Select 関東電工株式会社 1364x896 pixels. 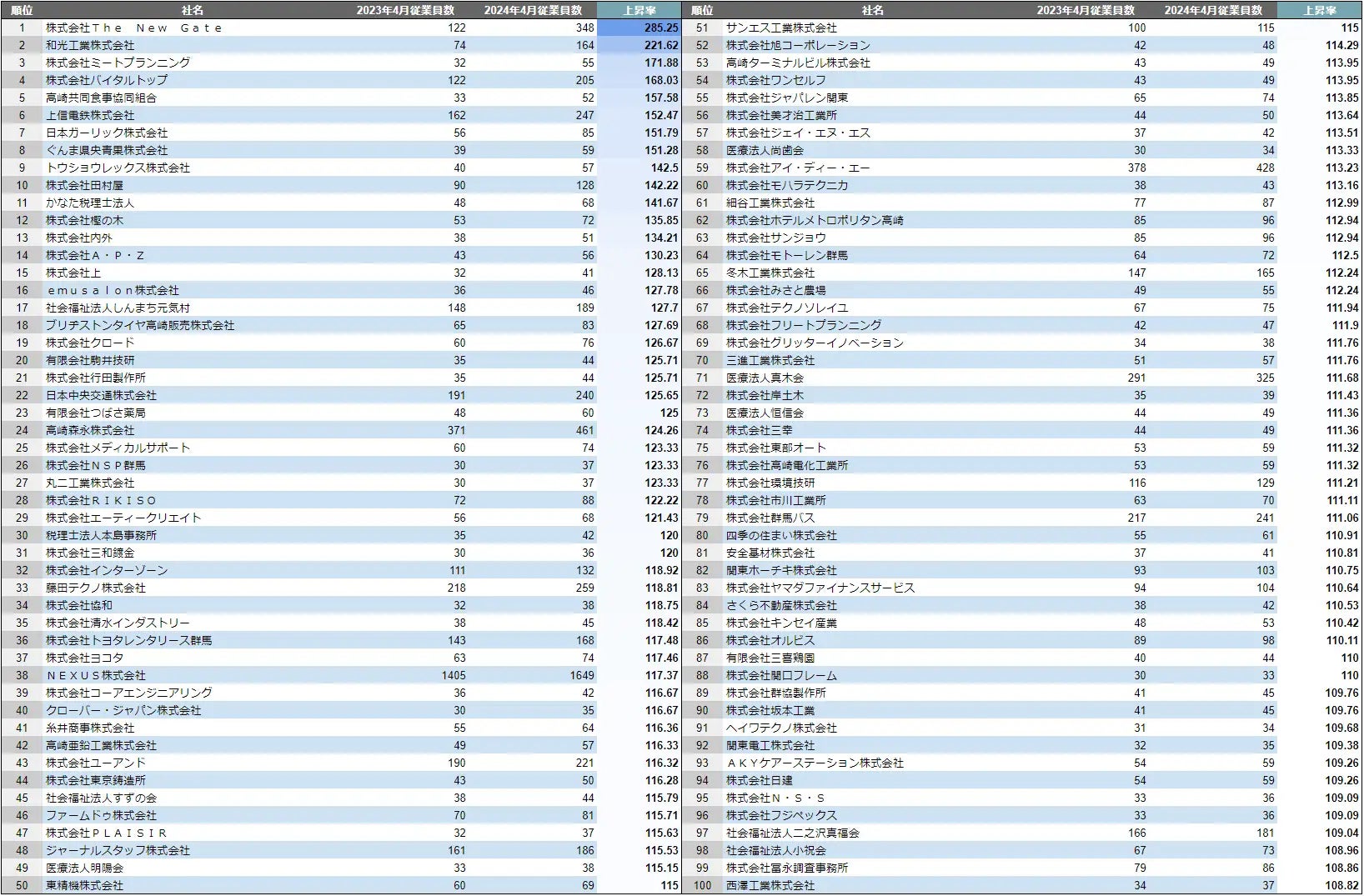tap(770, 745)
